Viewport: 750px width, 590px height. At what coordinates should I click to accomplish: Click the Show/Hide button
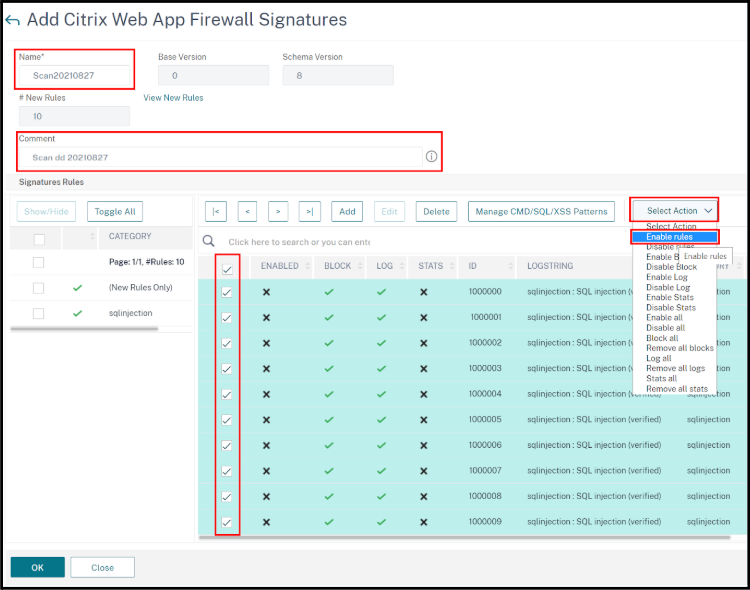(x=46, y=212)
